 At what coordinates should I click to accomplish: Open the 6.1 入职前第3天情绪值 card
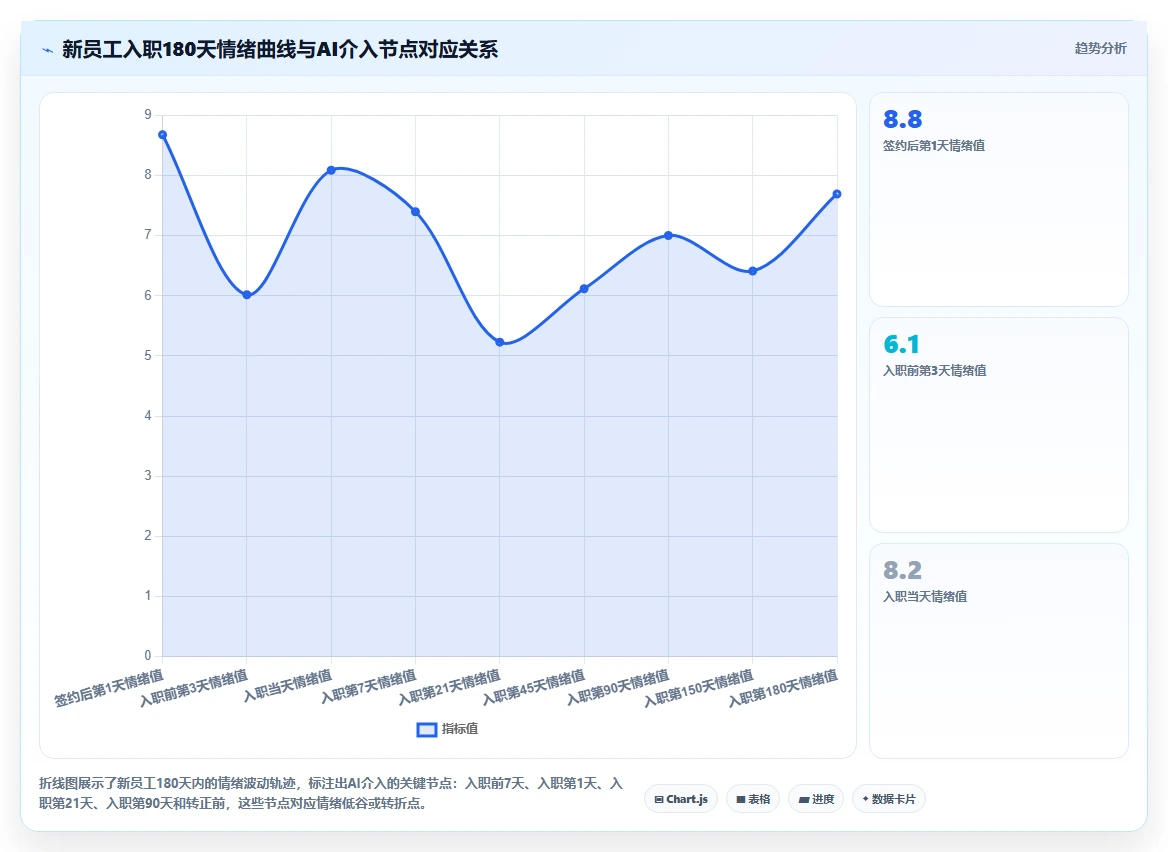pos(998,425)
